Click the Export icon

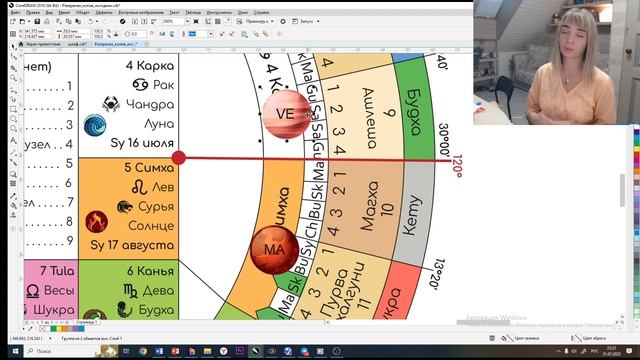click(x=144, y=21)
